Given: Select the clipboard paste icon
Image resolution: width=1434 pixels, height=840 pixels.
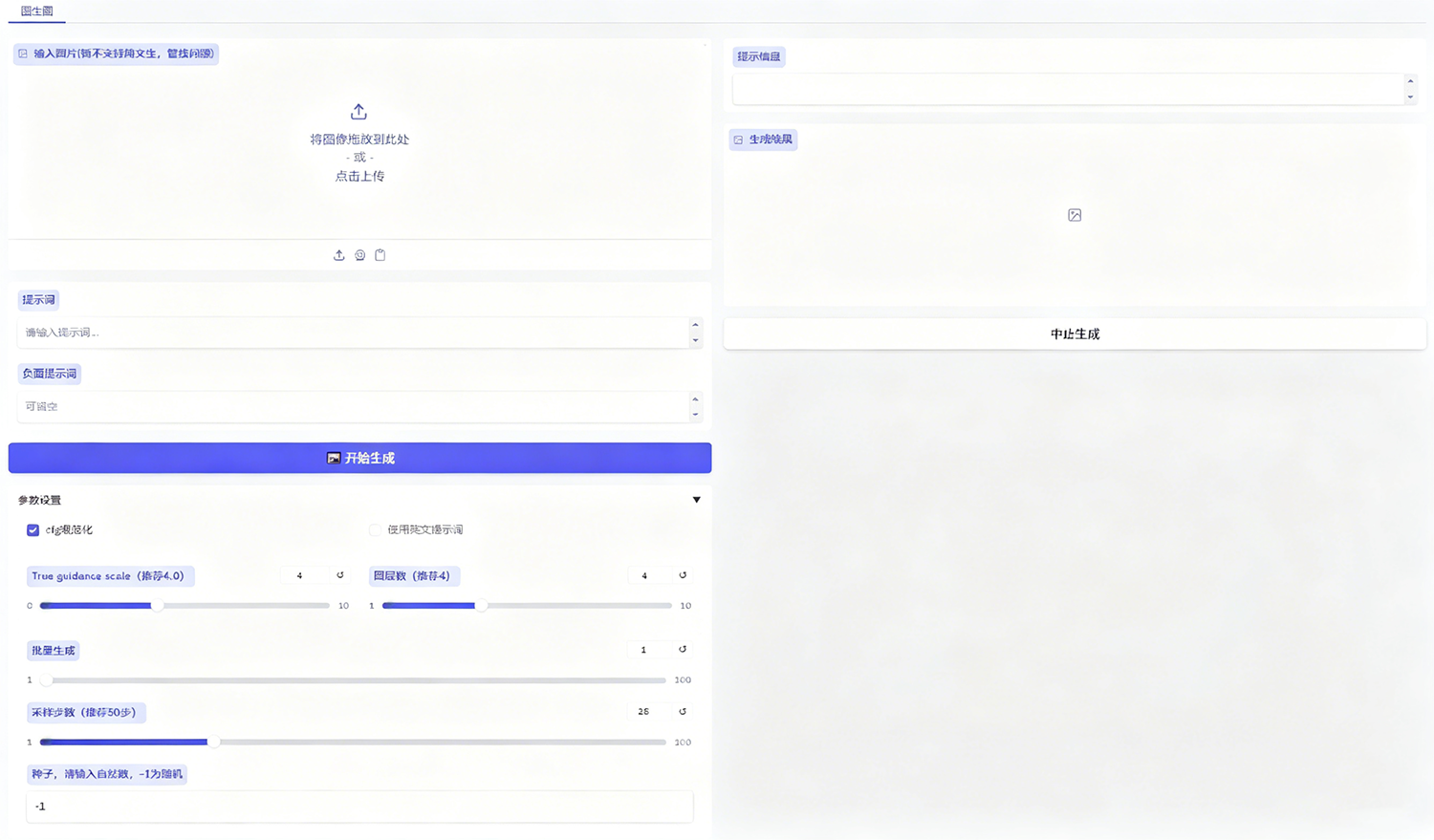Looking at the screenshot, I should click(380, 255).
